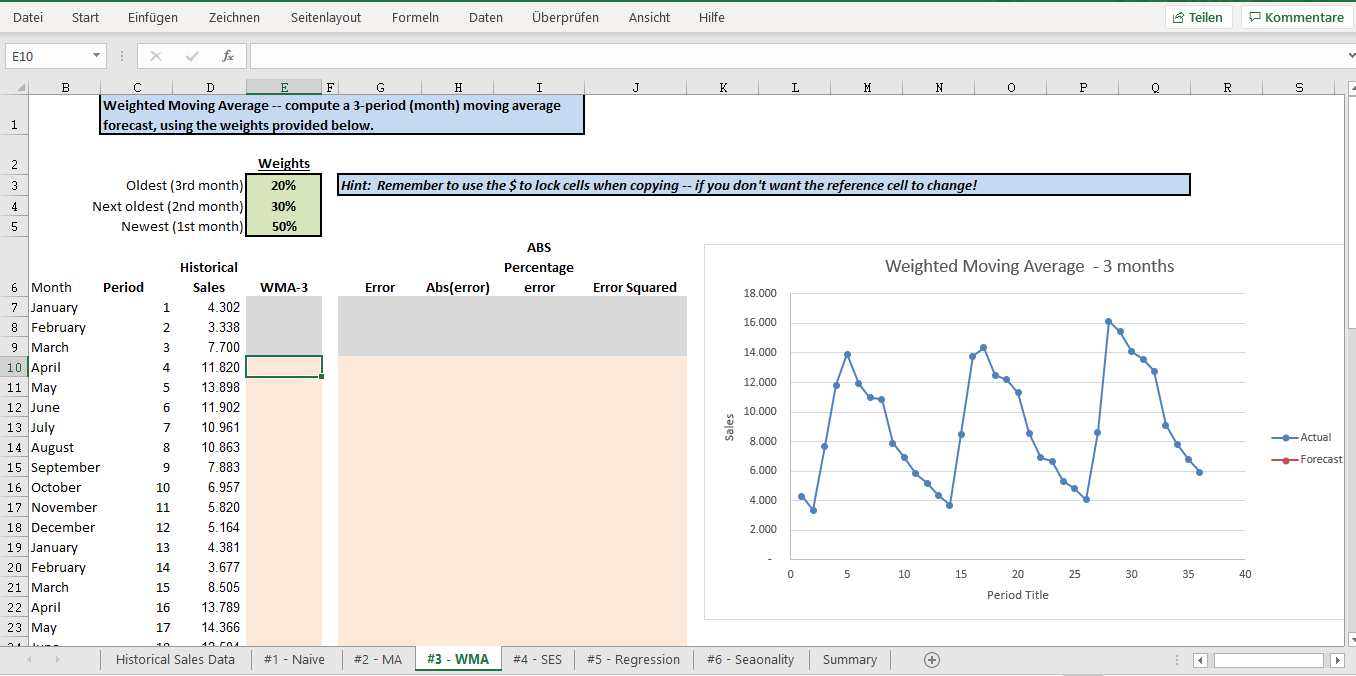Select column G header
1356x676 pixels.
pyautogui.click(x=380, y=88)
